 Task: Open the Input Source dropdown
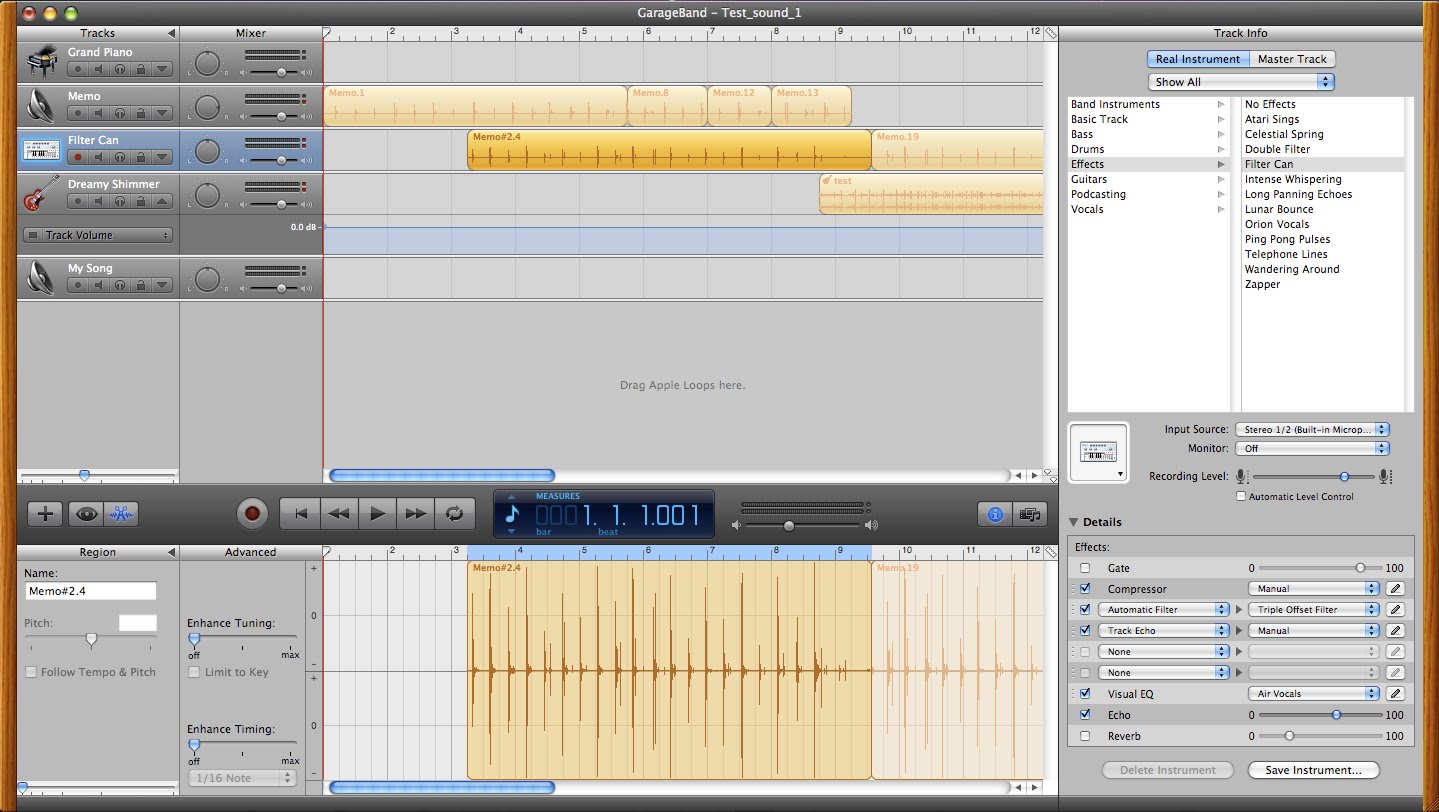click(1312, 429)
